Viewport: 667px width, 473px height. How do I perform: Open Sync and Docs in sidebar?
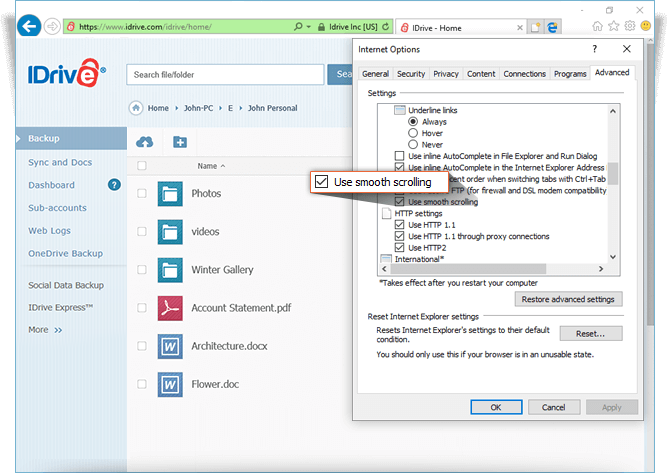click(x=60, y=162)
